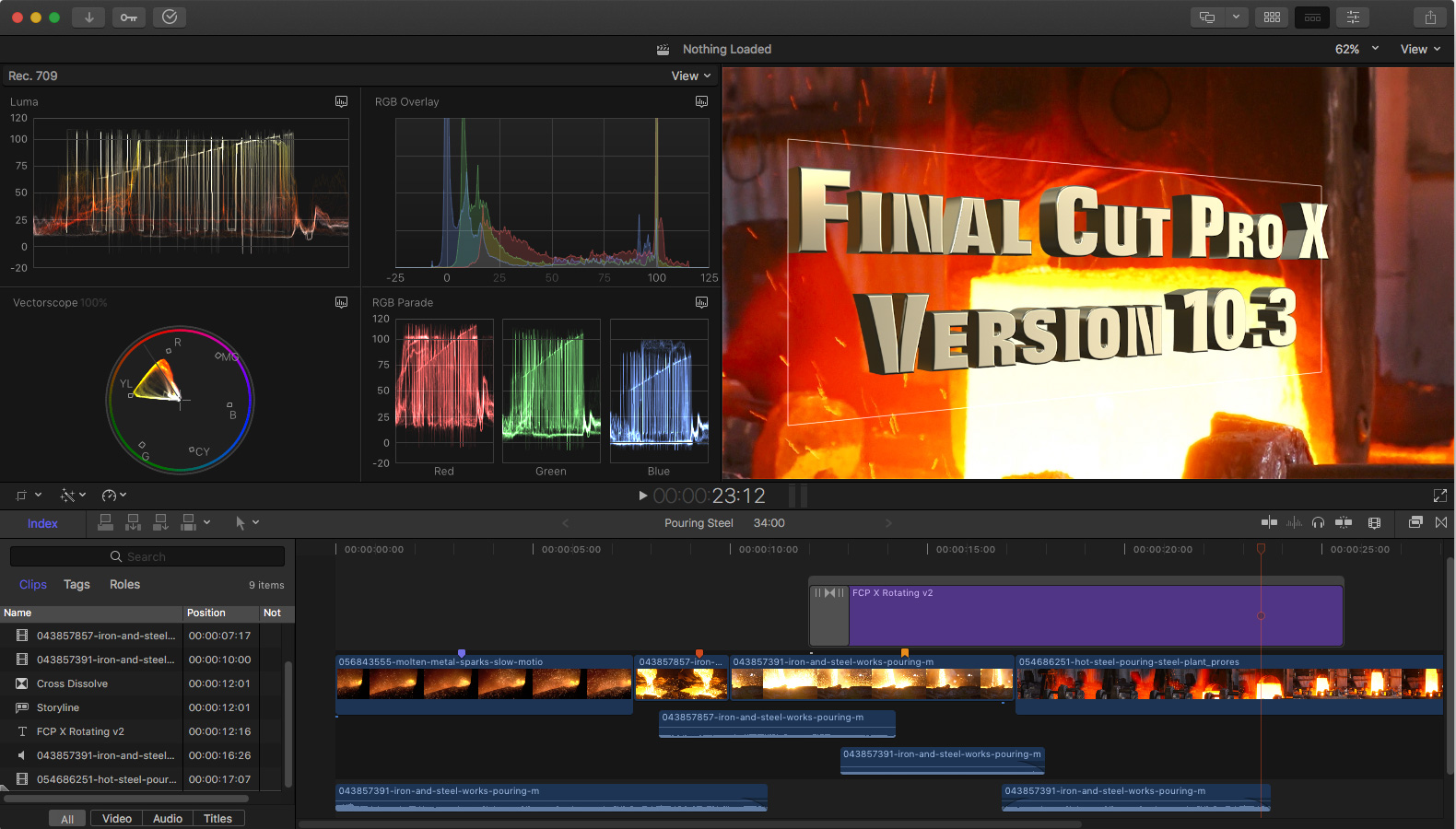Sort index by Position column header

[x=220, y=613]
